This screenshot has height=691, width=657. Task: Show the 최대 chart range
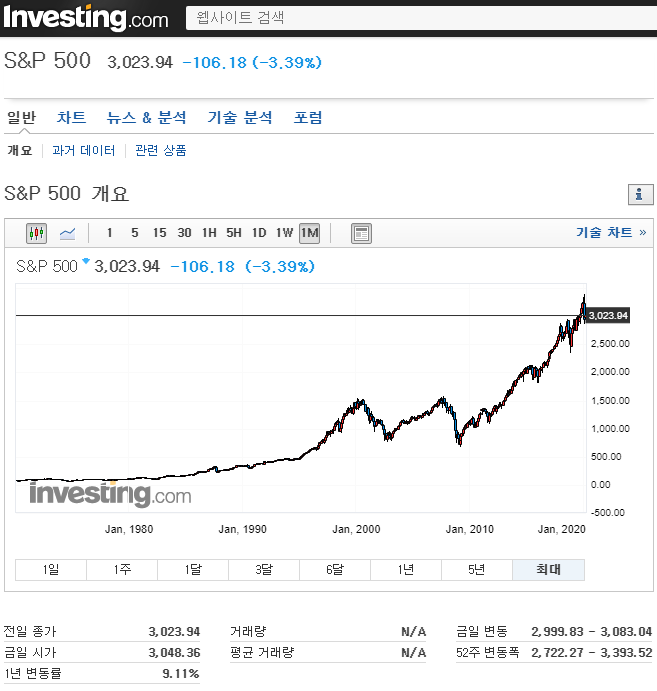point(549,570)
